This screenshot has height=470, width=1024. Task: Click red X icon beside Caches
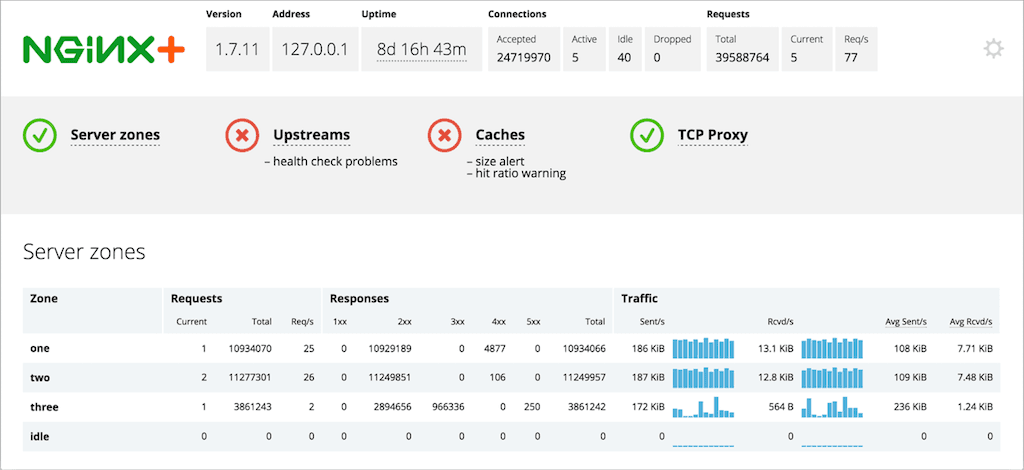(444, 135)
